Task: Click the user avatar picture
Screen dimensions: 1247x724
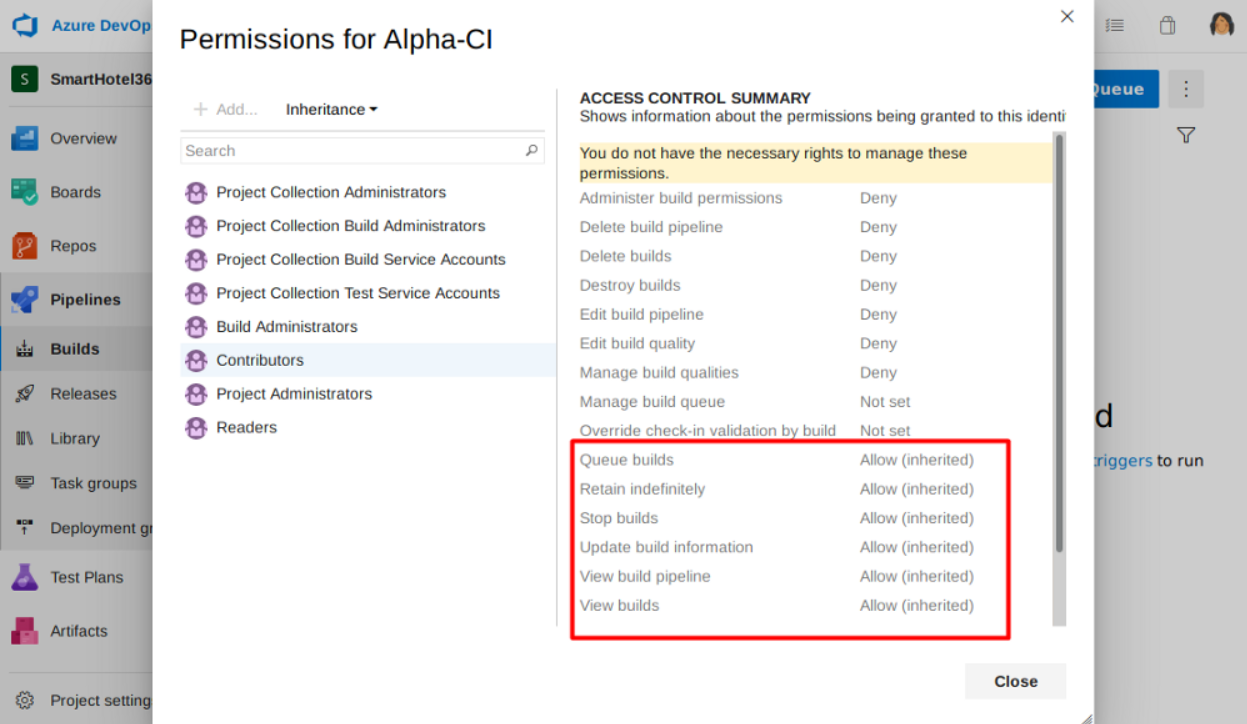Action: 1222,25
